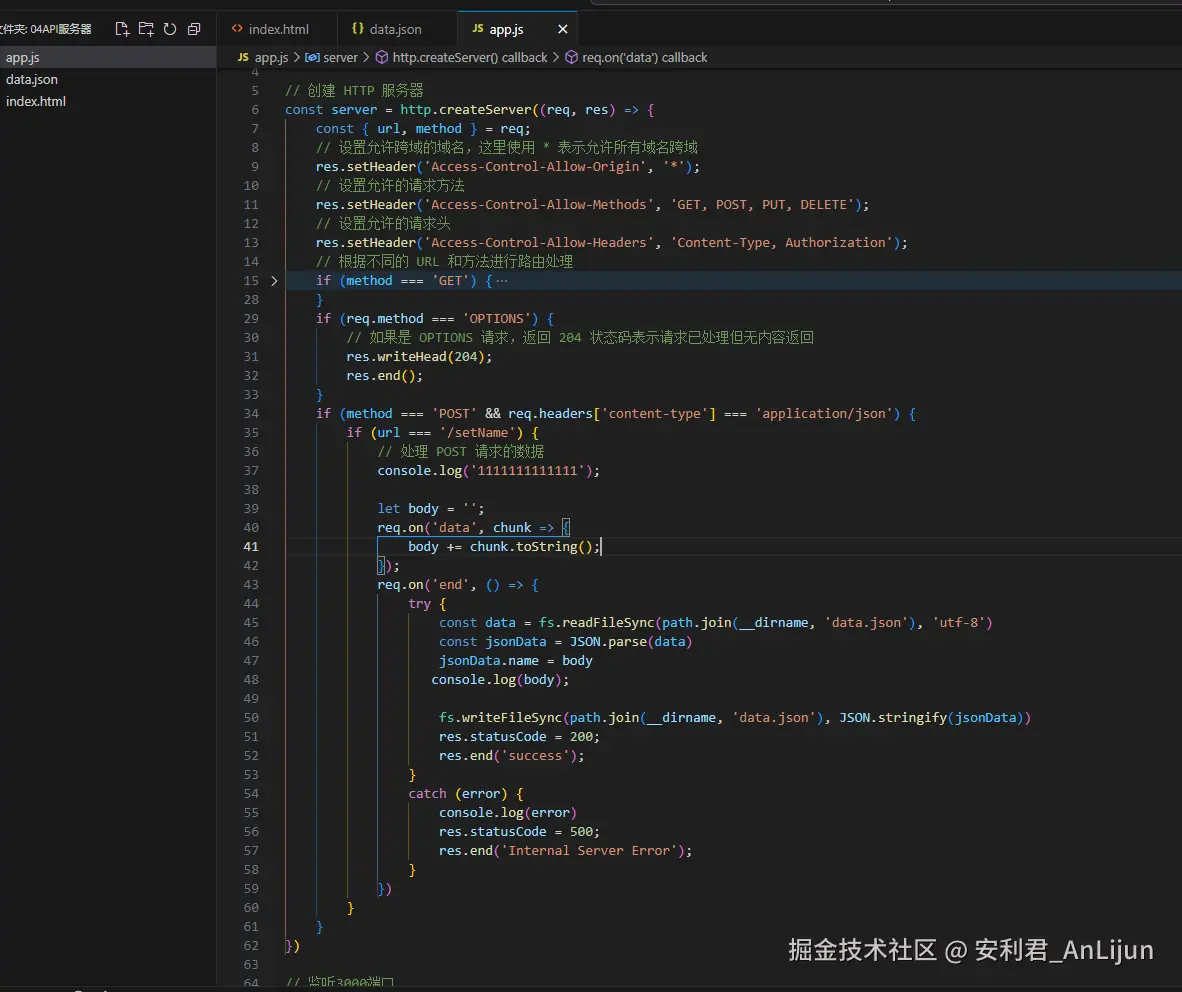Open app.js in the file explorer
Screen dimensions: 1182x992
[108, 57]
